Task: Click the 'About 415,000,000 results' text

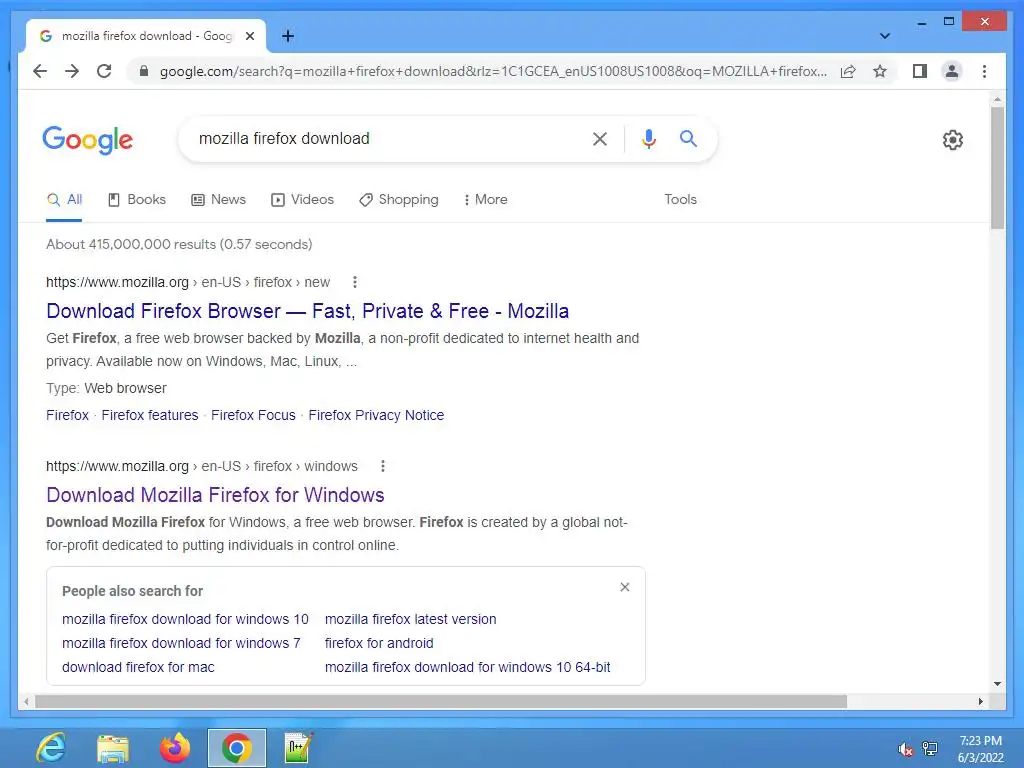Action: click(179, 244)
